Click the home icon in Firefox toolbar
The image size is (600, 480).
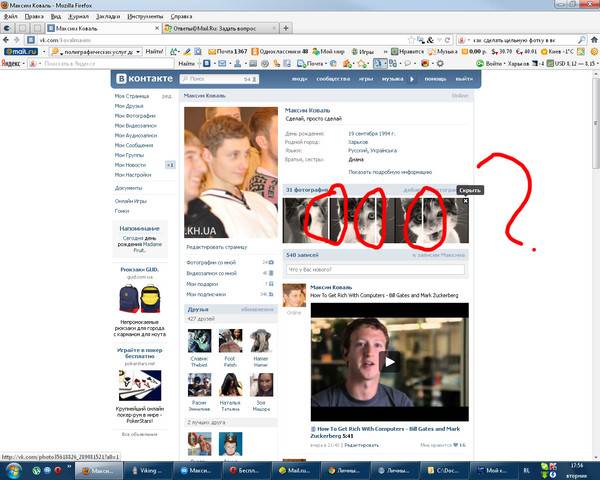(x=594, y=40)
